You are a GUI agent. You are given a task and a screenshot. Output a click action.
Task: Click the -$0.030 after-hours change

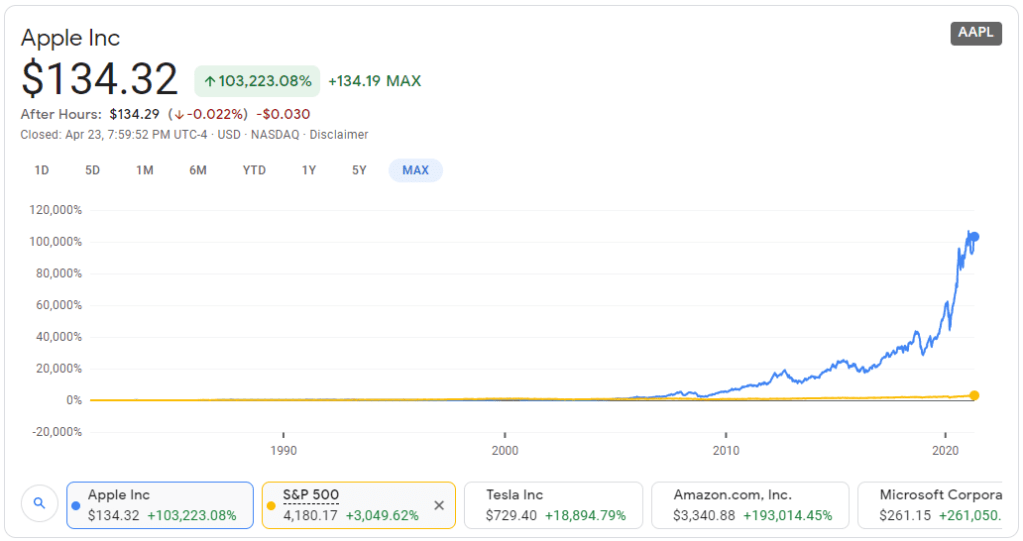point(283,114)
